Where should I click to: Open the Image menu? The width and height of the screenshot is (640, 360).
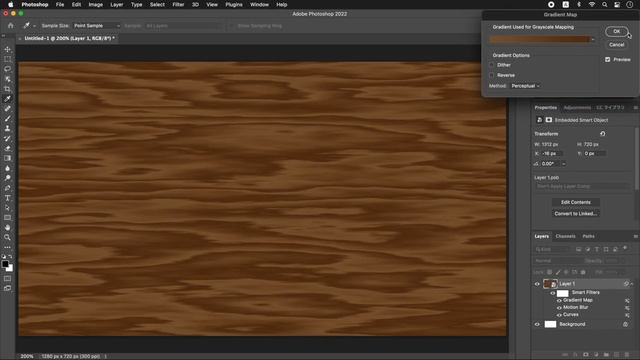coord(96,4)
